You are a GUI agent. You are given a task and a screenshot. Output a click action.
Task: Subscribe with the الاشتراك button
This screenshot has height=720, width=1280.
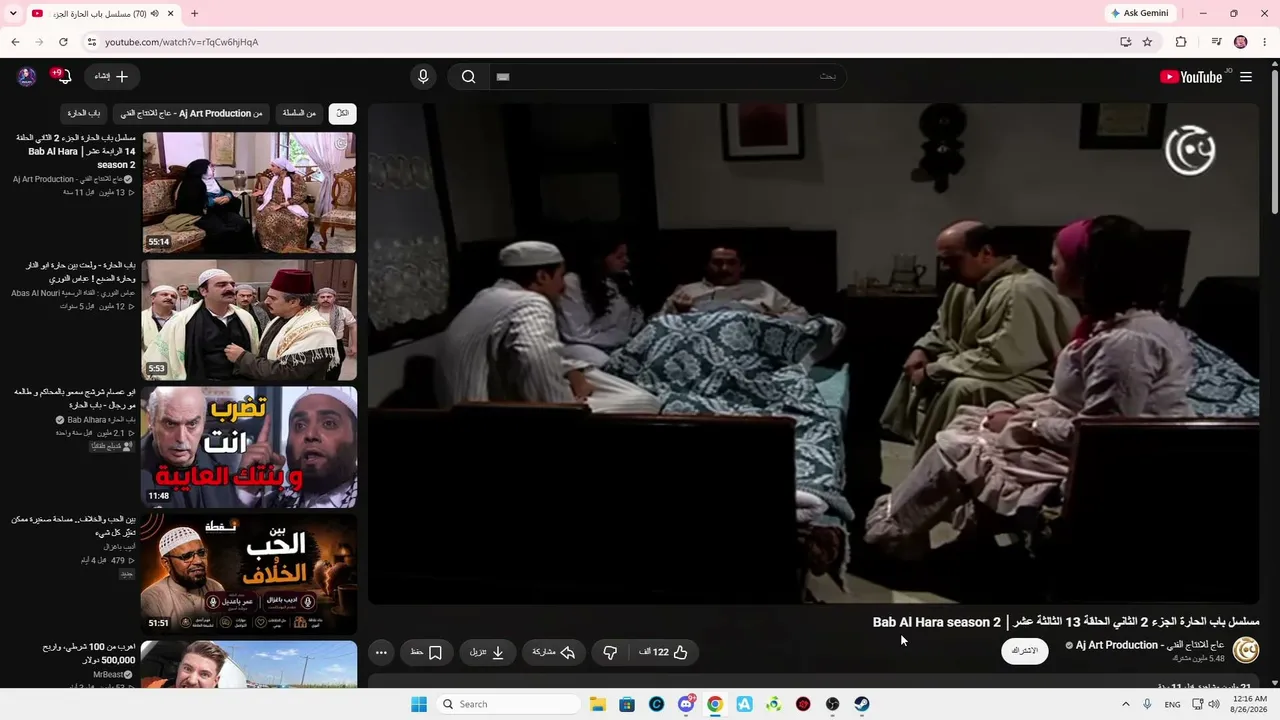point(1025,651)
